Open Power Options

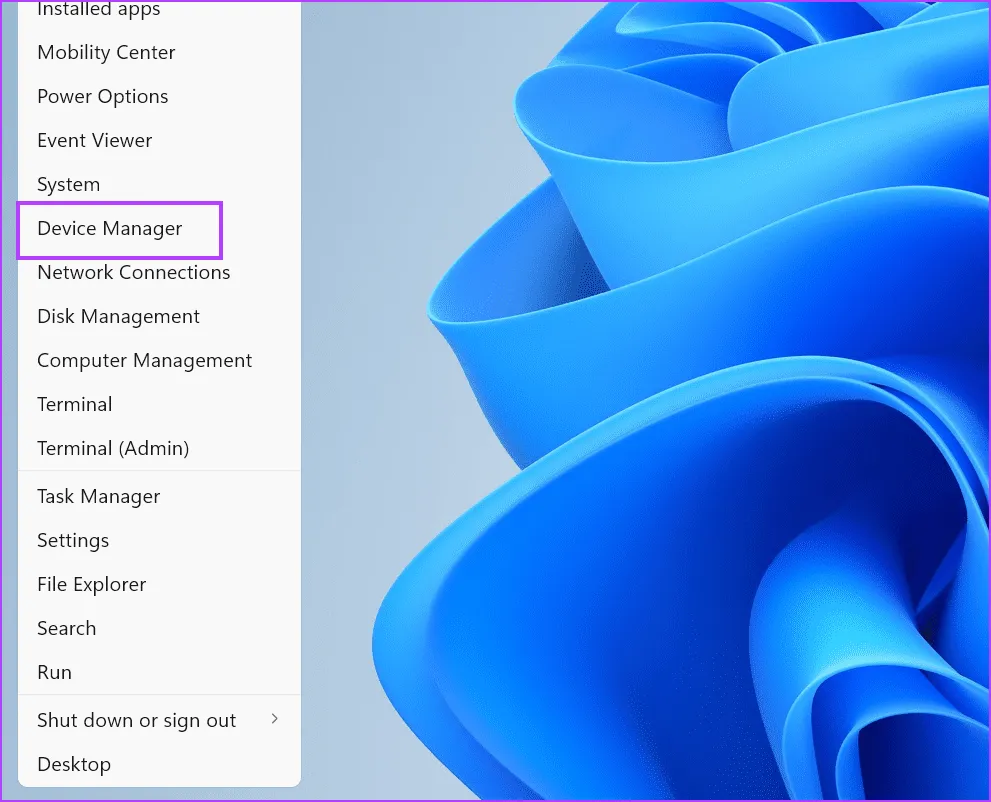pyautogui.click(x=102, y=97)
